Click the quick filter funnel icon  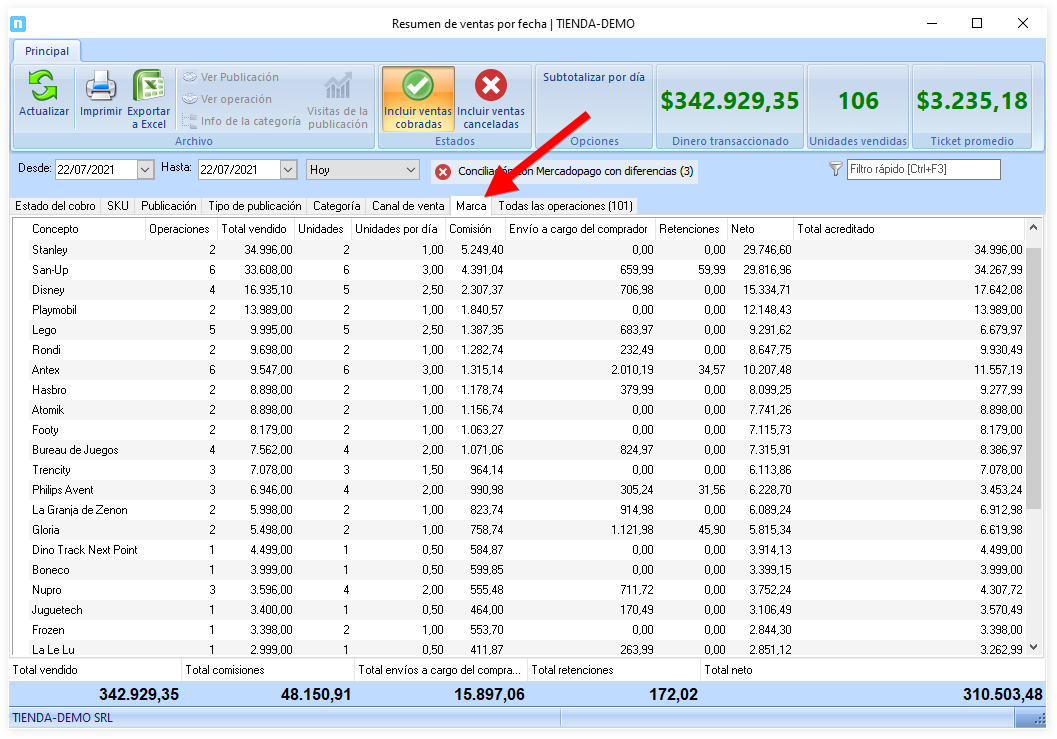836,170
